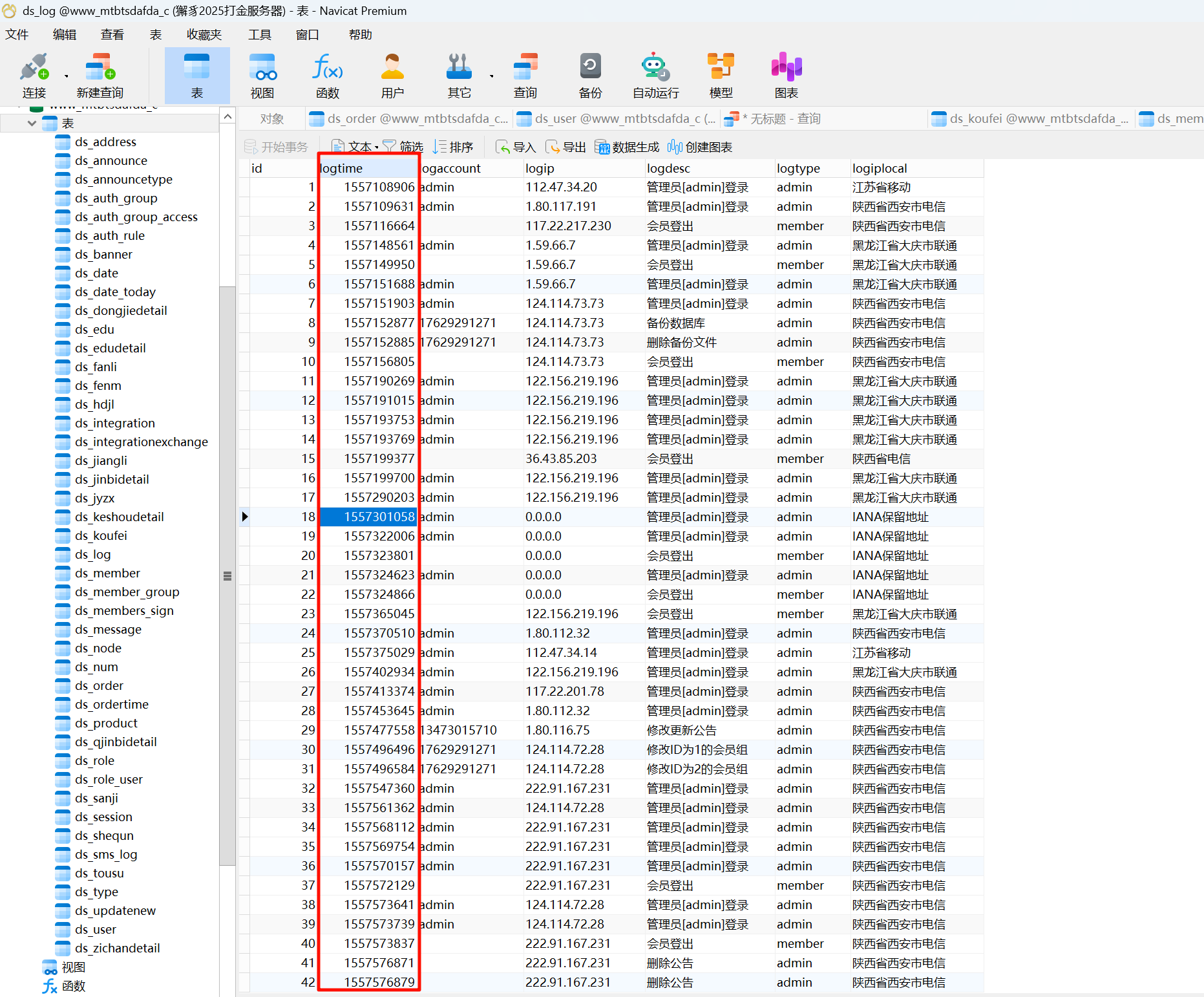The height and width of the screenshot is (997, 1204).
Task: Click the logtime column header
Action: coord(367,169)
